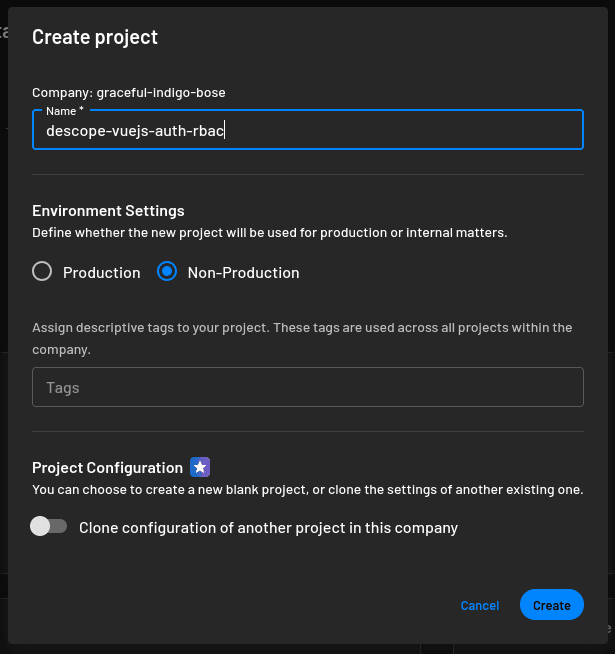Image resolution: width=615 pixels, height=654 pixels.
Task: Click the floating "Name *" field label
Action: pyautogui.click(x=64, y=110)
